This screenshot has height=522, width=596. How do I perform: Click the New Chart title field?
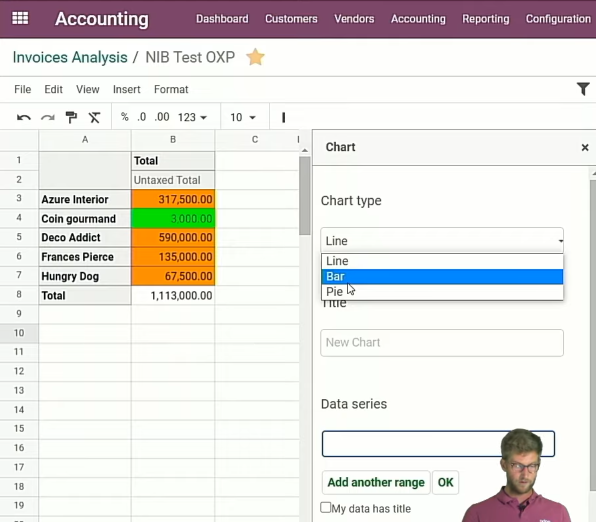click(x=442, y=343)
